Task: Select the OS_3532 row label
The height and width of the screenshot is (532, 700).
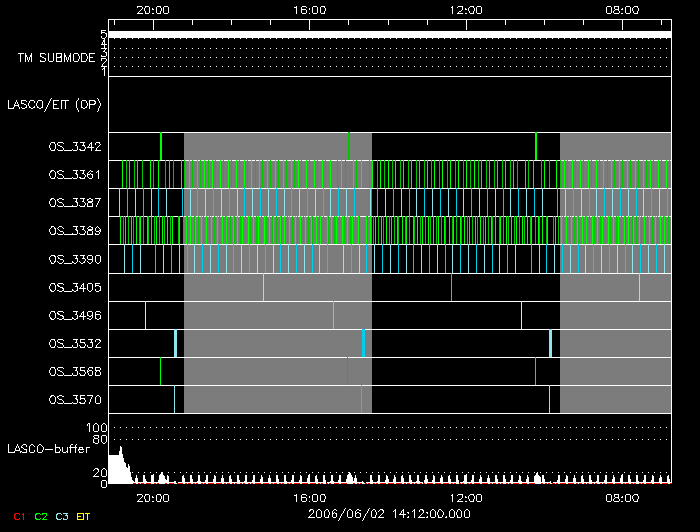Action: click(75, 344)
